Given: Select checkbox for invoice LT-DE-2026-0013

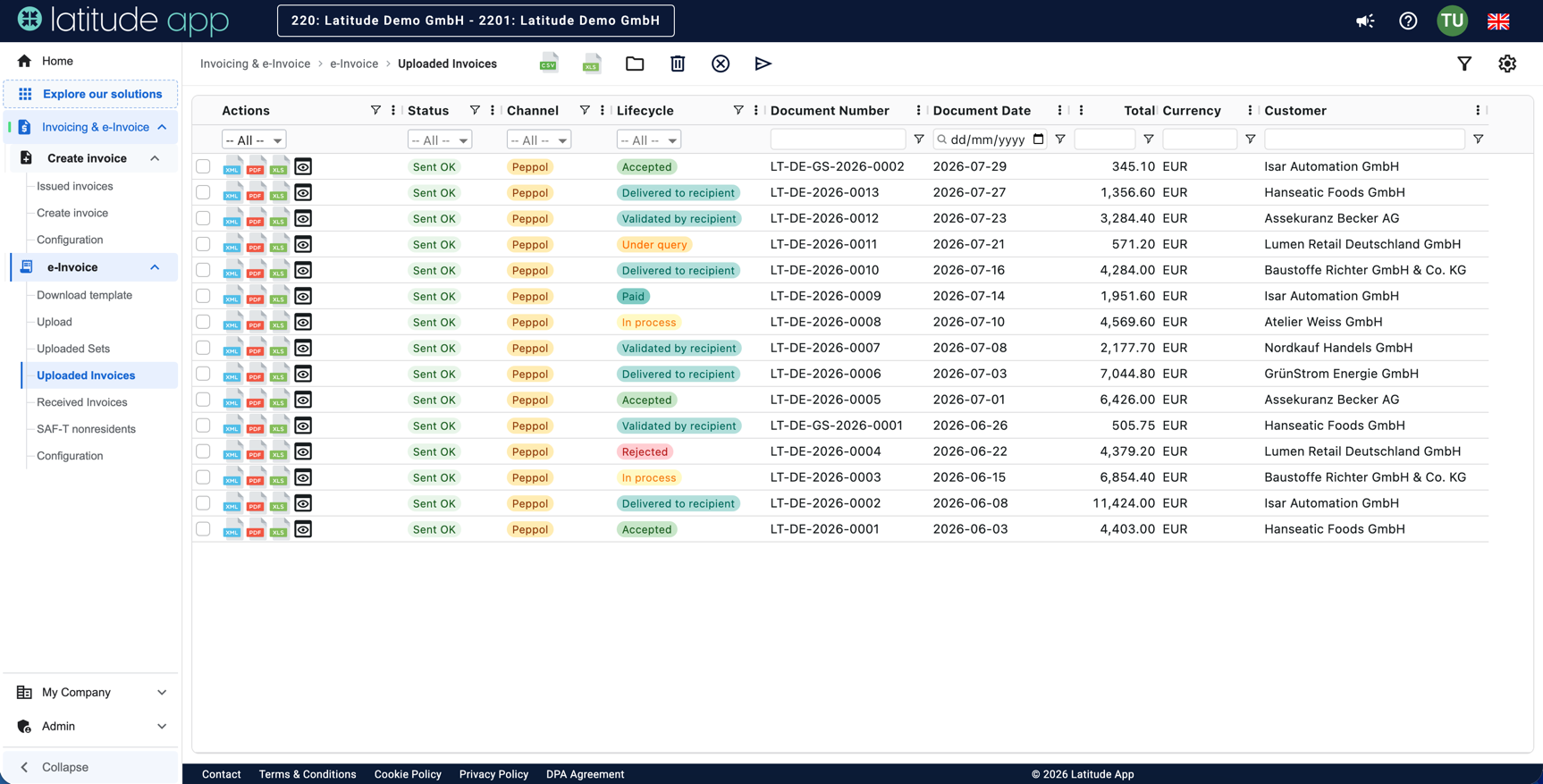Looking at the screenshot, I should [x=204, y=192].
